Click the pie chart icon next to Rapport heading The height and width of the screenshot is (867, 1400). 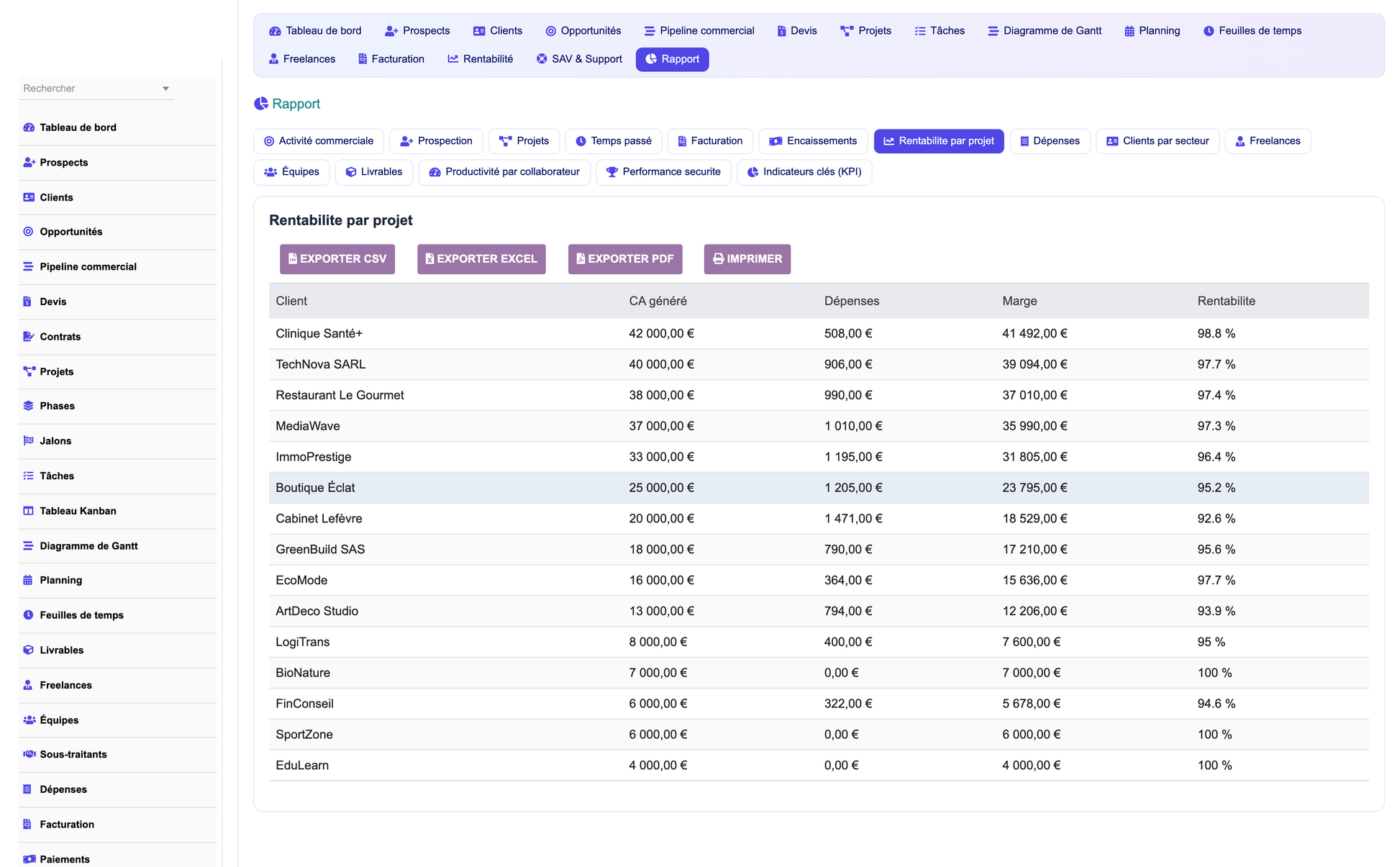click(x=261, y=104)
